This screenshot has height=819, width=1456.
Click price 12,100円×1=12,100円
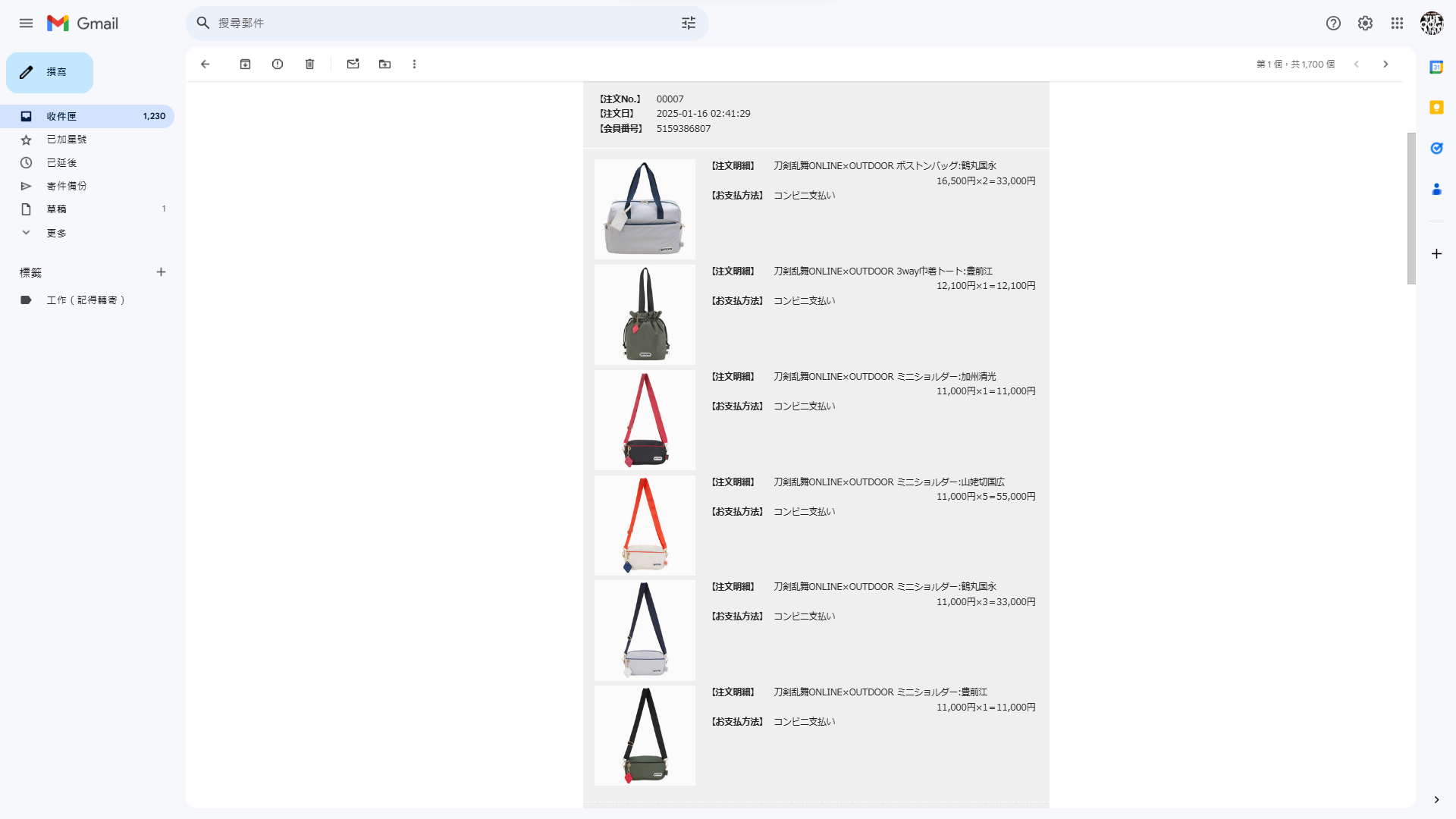986,286
